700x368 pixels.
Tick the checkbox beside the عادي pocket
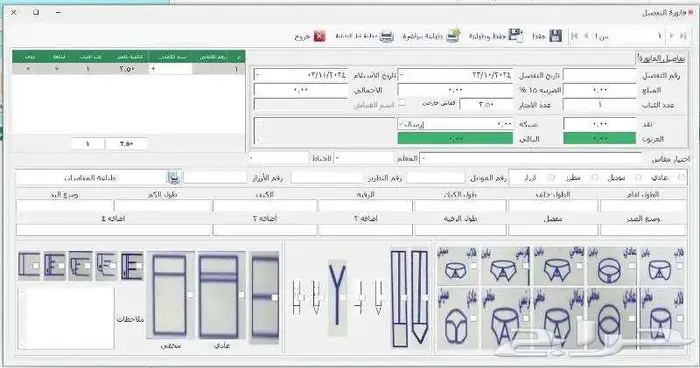tap(242, 295)
